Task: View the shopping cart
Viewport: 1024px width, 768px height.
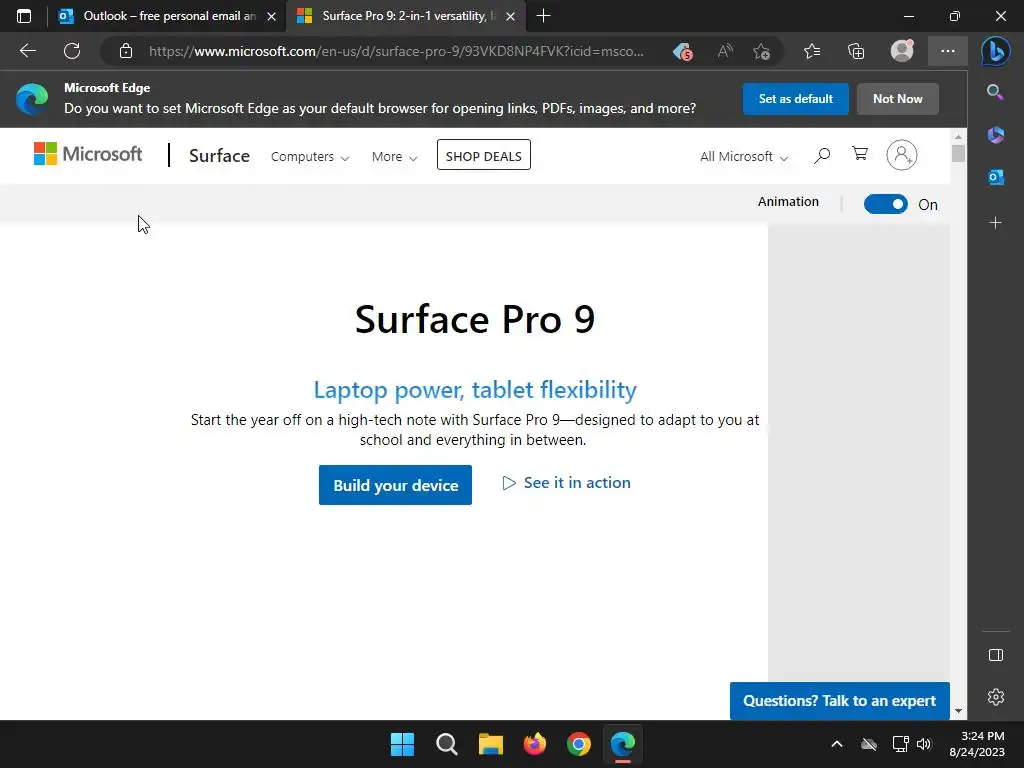Action: (860, 154)
